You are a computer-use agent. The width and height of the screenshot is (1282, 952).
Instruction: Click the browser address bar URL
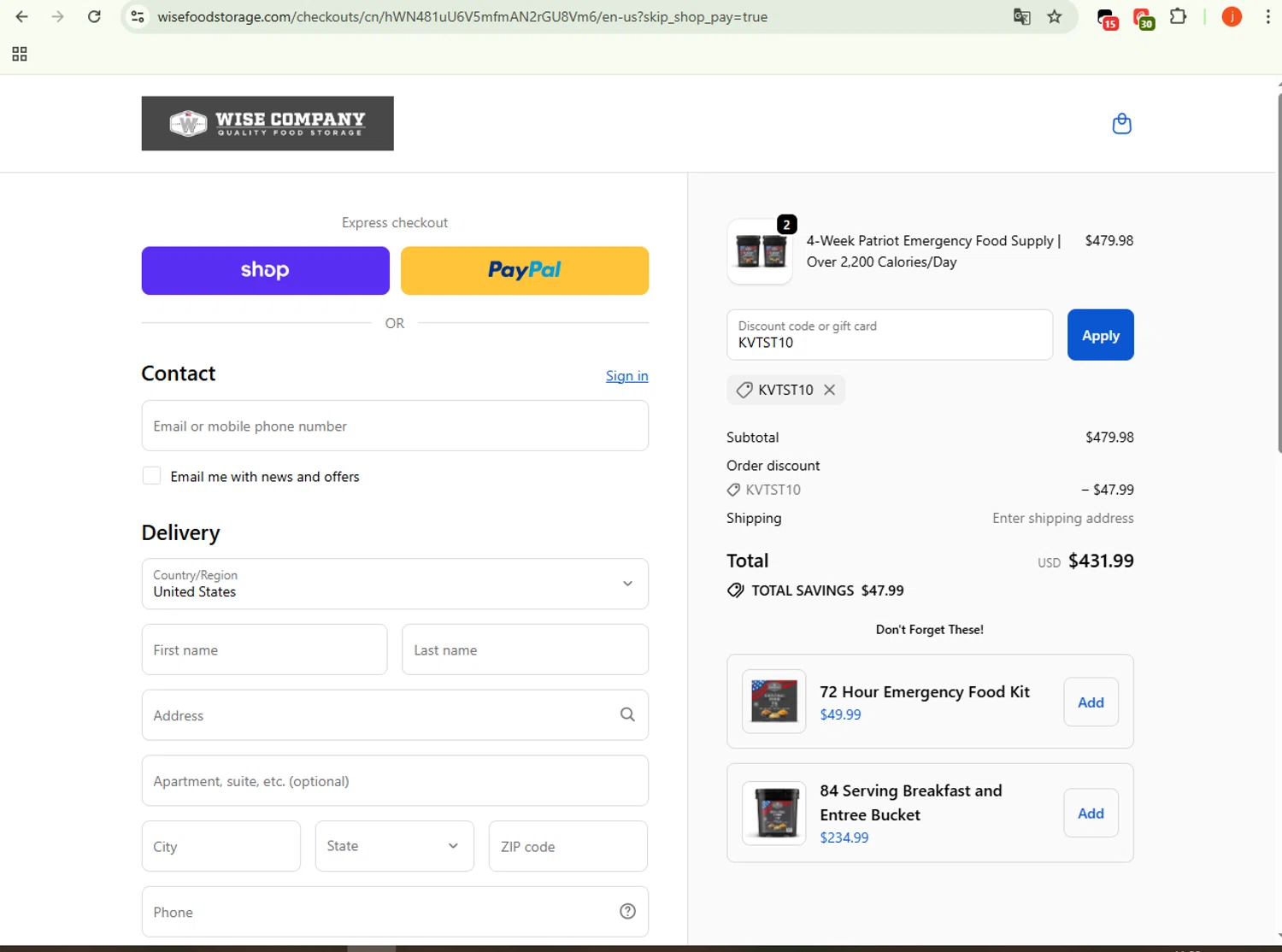tap(462, 16)
